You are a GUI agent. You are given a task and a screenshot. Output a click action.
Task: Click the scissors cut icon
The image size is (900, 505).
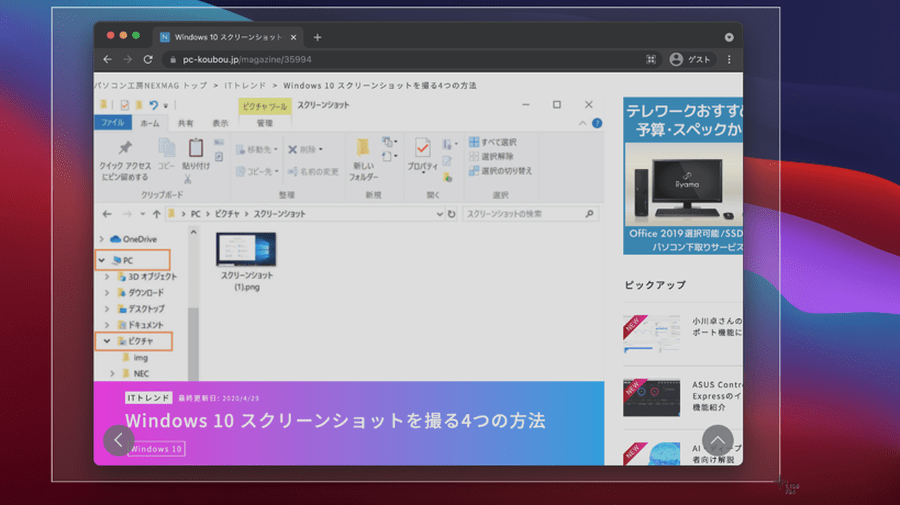(188, 179)
